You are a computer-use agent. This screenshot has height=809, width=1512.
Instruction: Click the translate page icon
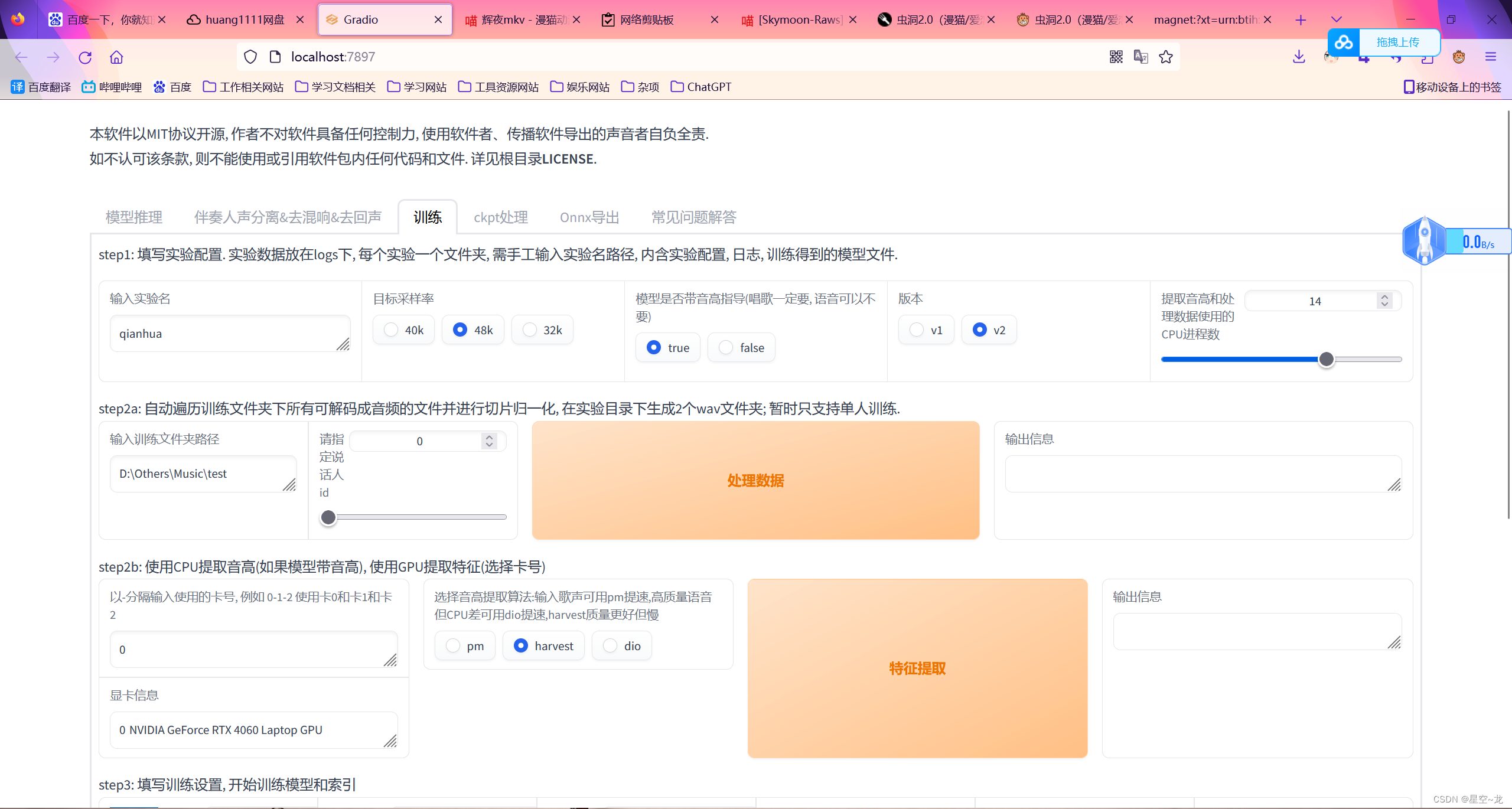coord(1140,57)
